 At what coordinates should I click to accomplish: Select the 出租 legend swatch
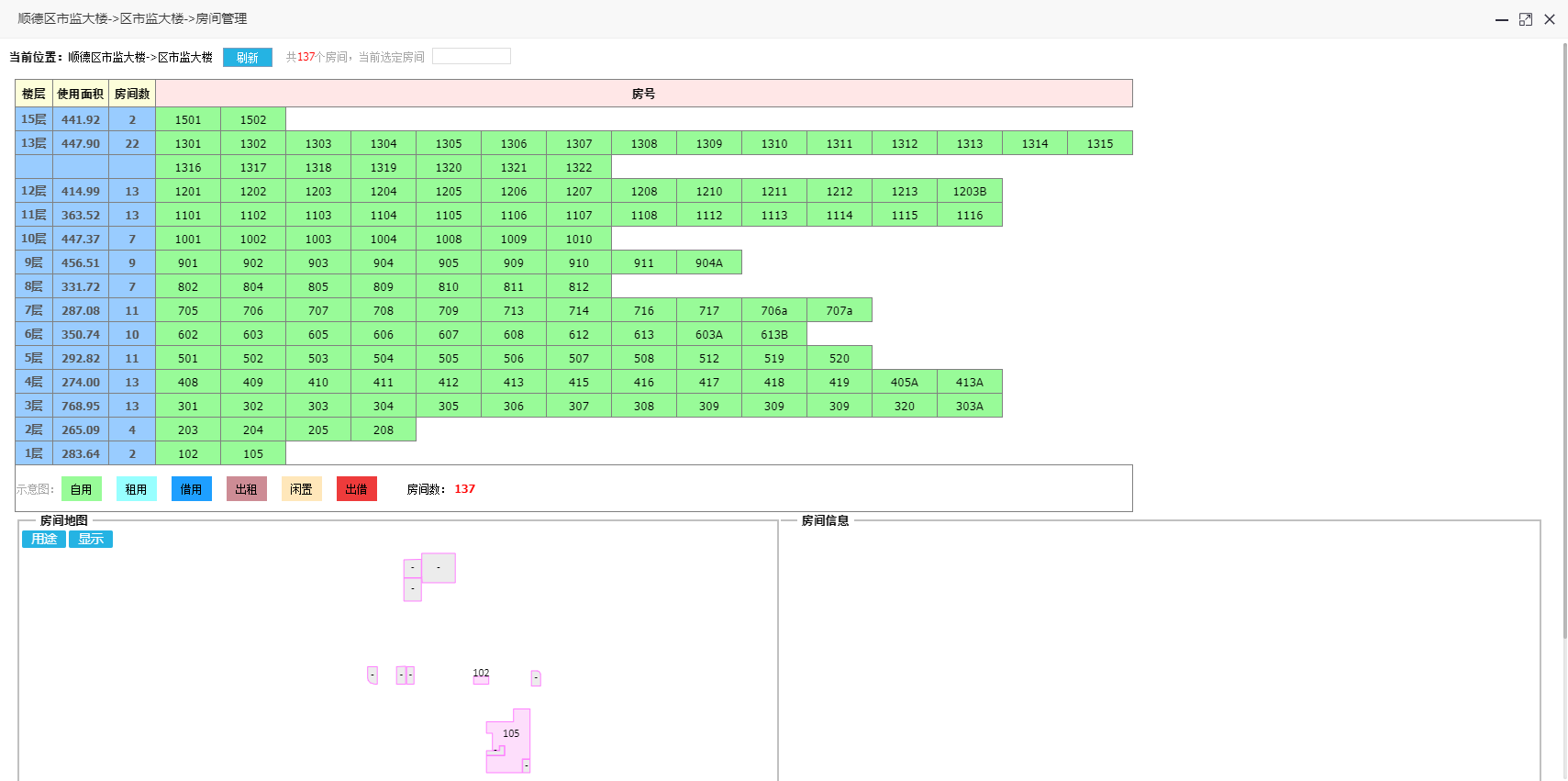click(247, 489)
